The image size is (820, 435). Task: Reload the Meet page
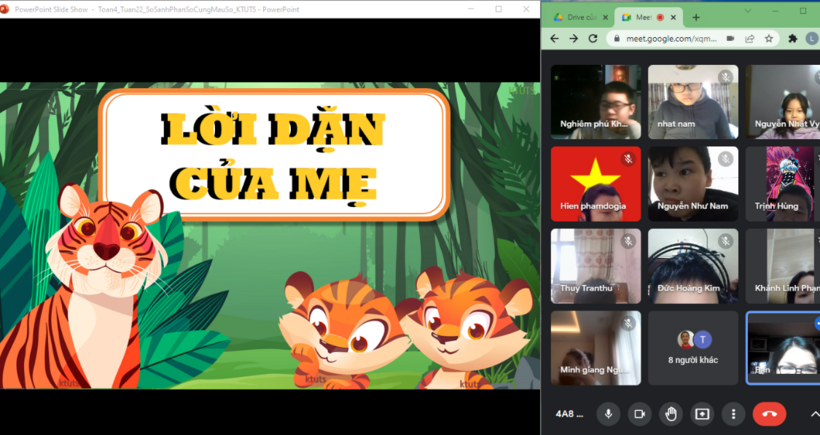(x=593, y=39)
